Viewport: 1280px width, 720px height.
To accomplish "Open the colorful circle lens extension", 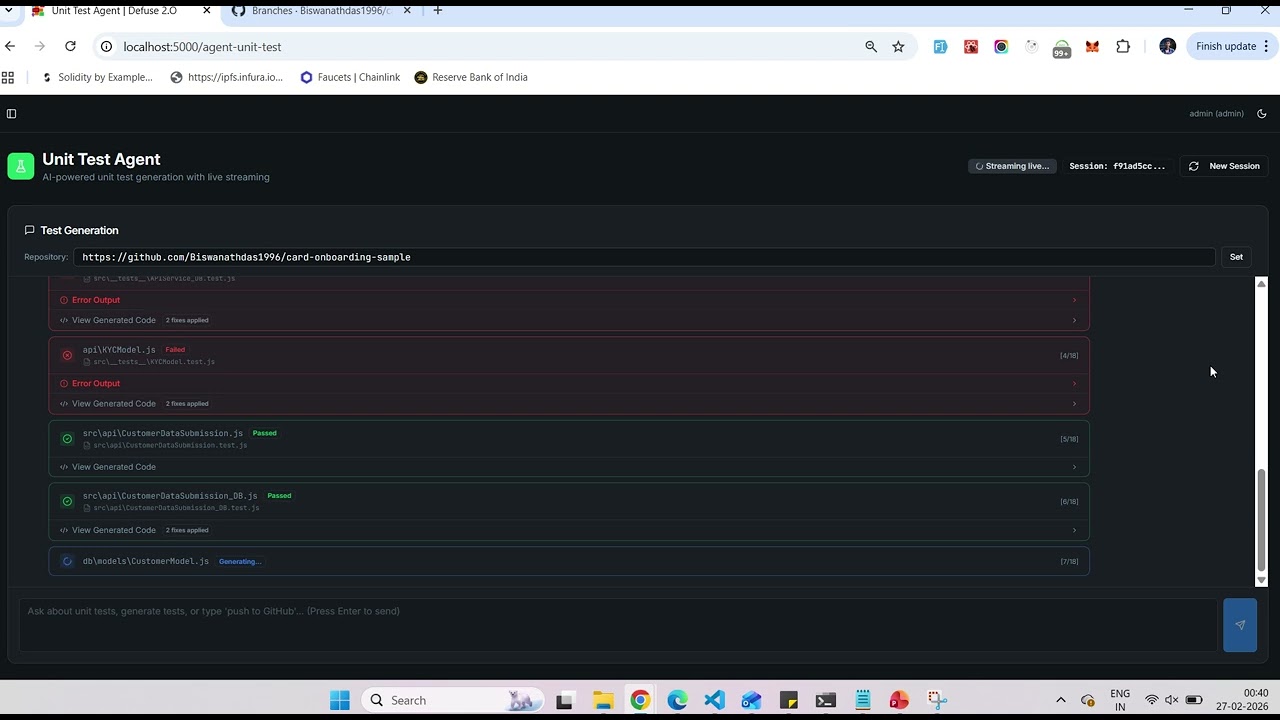I will (x=1001, y=46).
